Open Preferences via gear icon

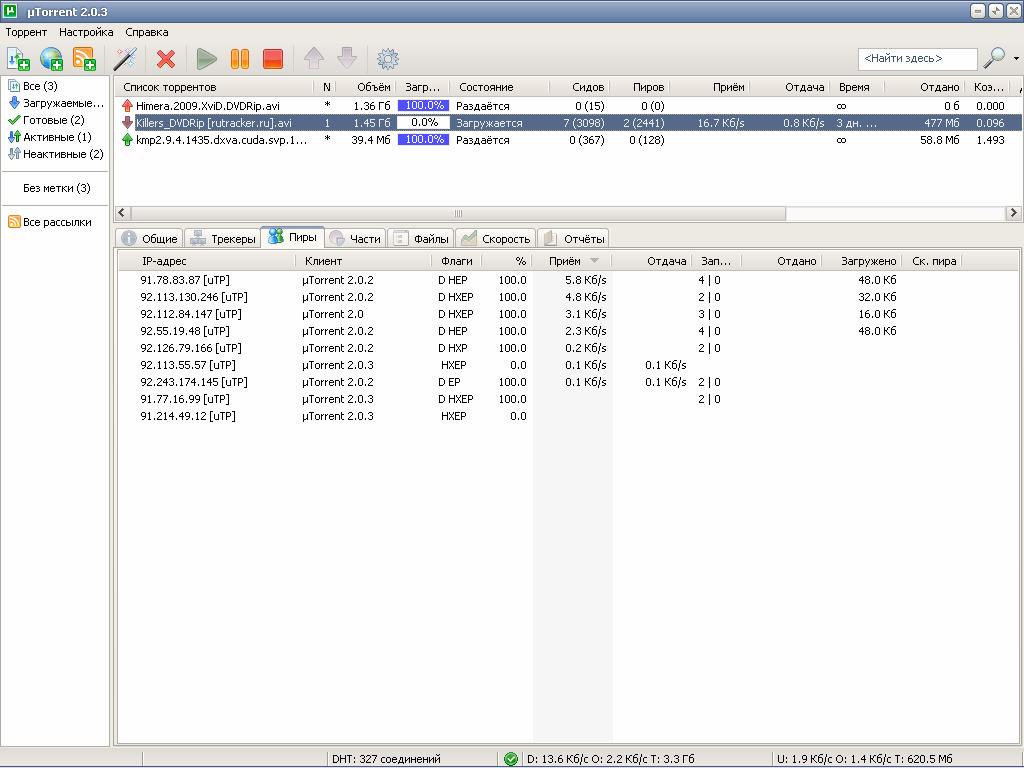(387, 59)
